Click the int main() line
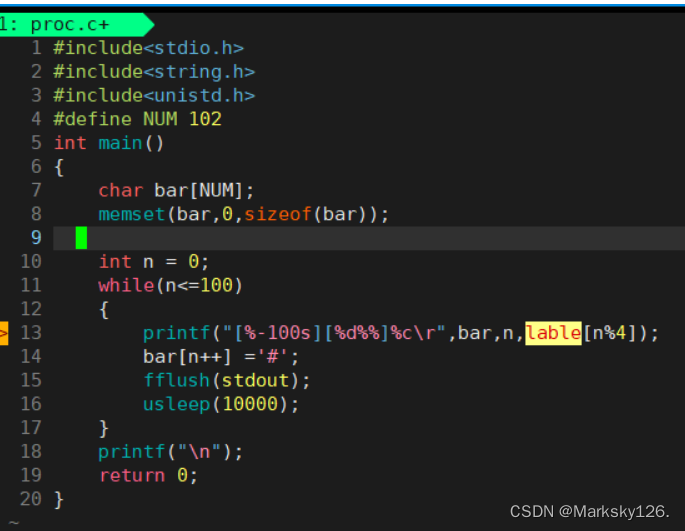The image size is (685, 531). point(109,143)
